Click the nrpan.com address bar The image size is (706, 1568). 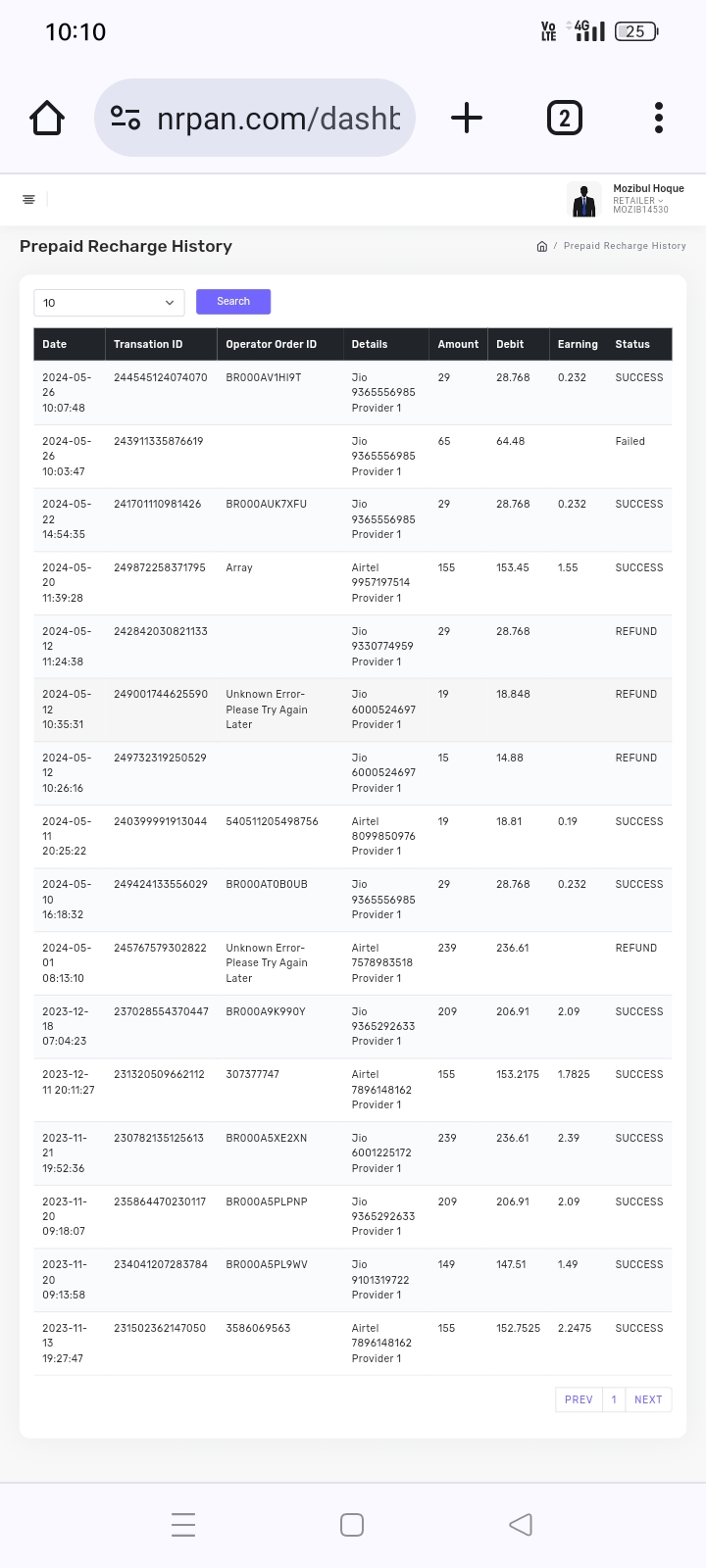pyautogui.click(x=278, y=119)
